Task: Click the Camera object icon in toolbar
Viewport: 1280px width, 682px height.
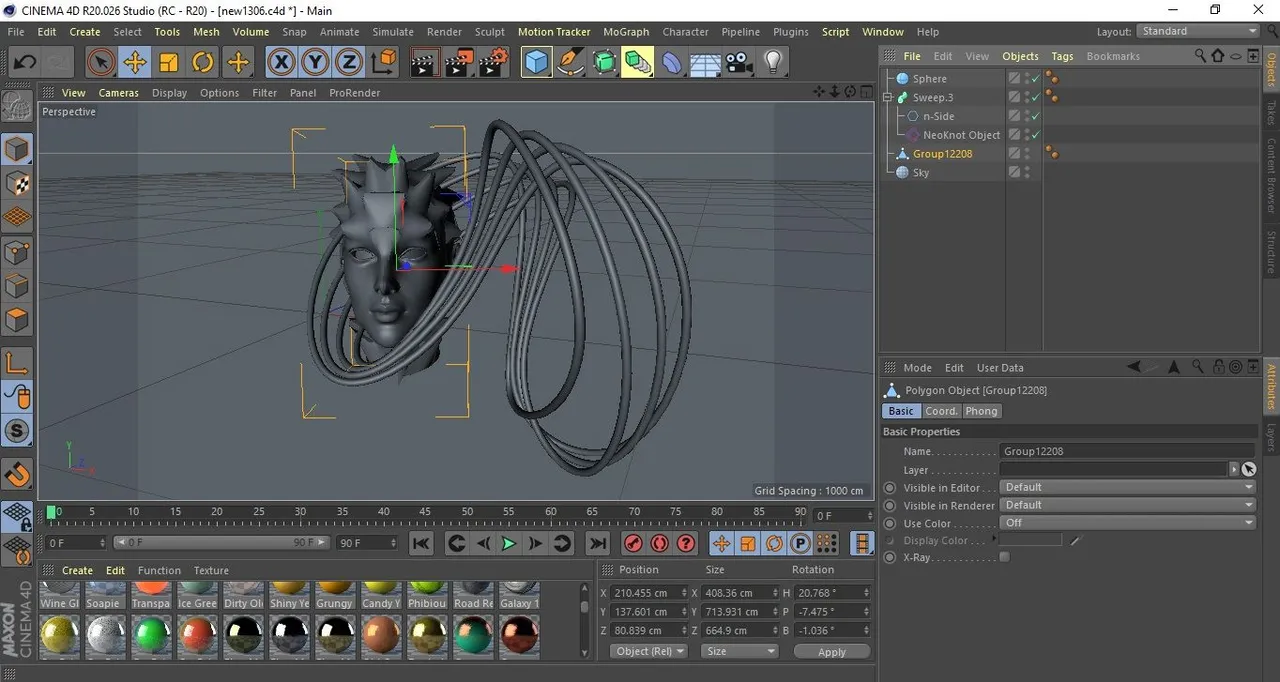Action: click(x=739, y=62)
